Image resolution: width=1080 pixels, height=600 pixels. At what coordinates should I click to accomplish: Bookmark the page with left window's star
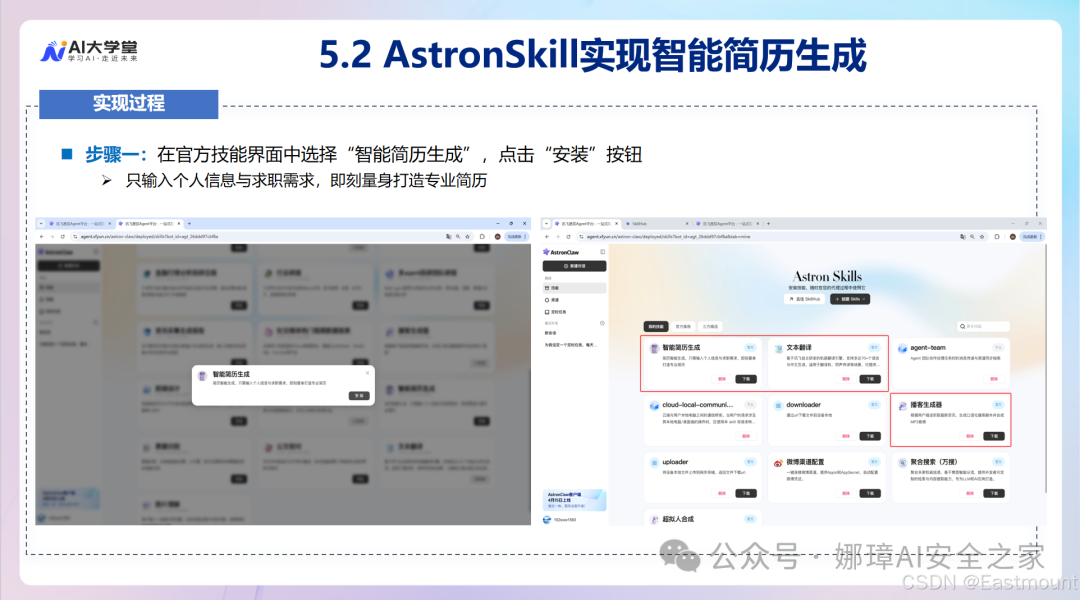468,236
